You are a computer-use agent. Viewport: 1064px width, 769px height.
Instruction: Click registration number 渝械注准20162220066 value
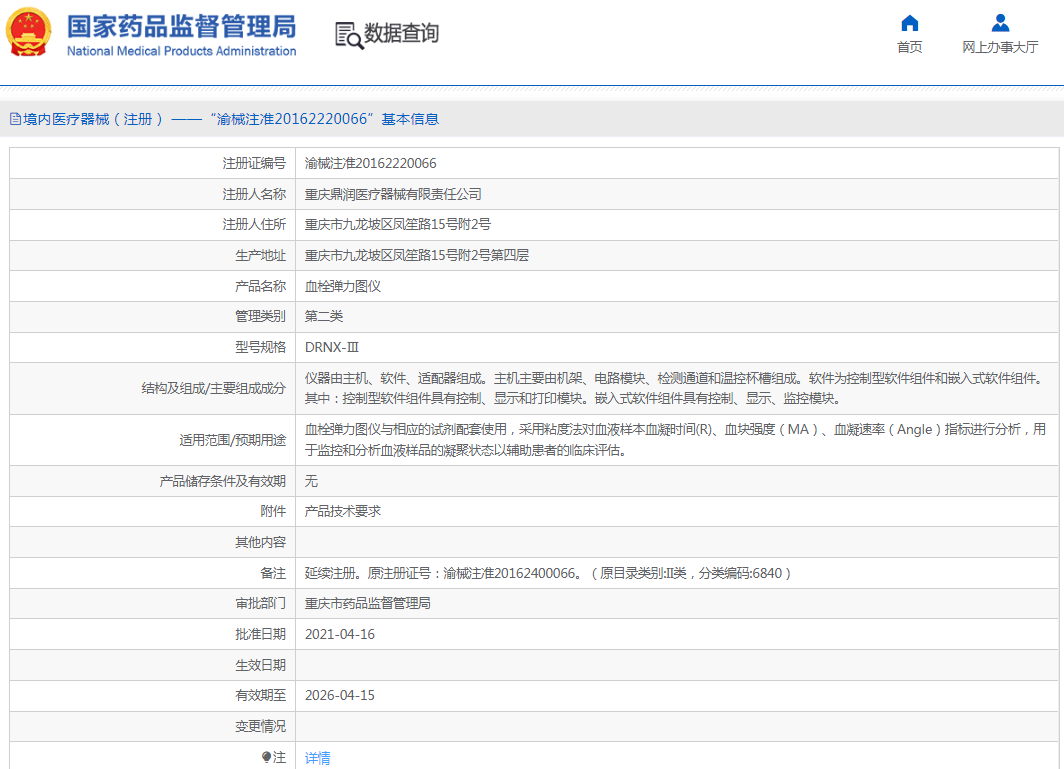(x=370, y=163)
